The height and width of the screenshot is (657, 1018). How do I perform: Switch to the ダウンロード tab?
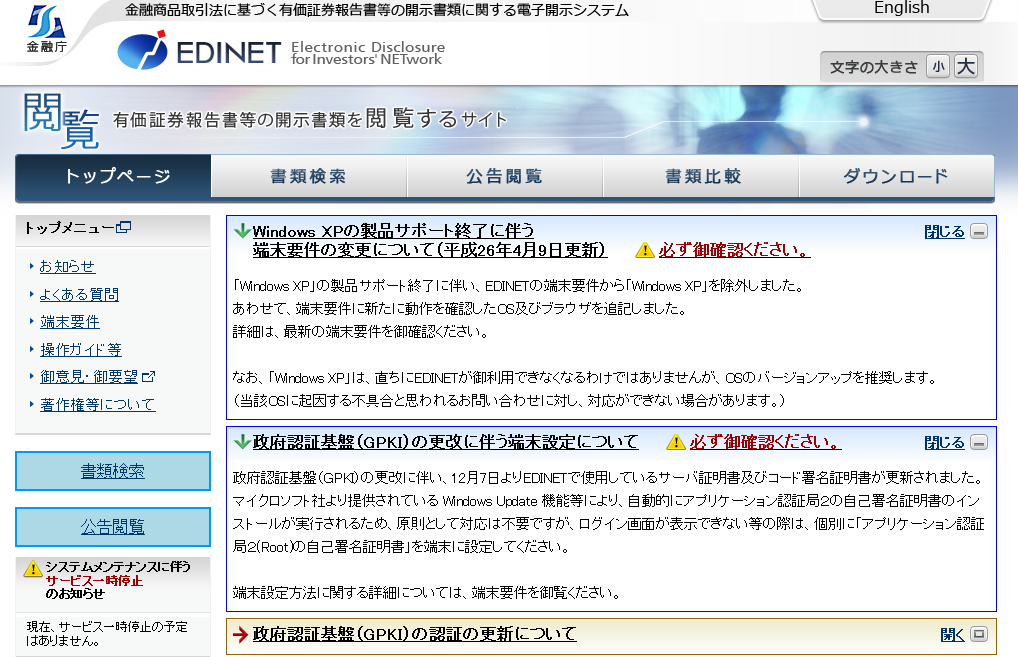[x=897, y=174]
